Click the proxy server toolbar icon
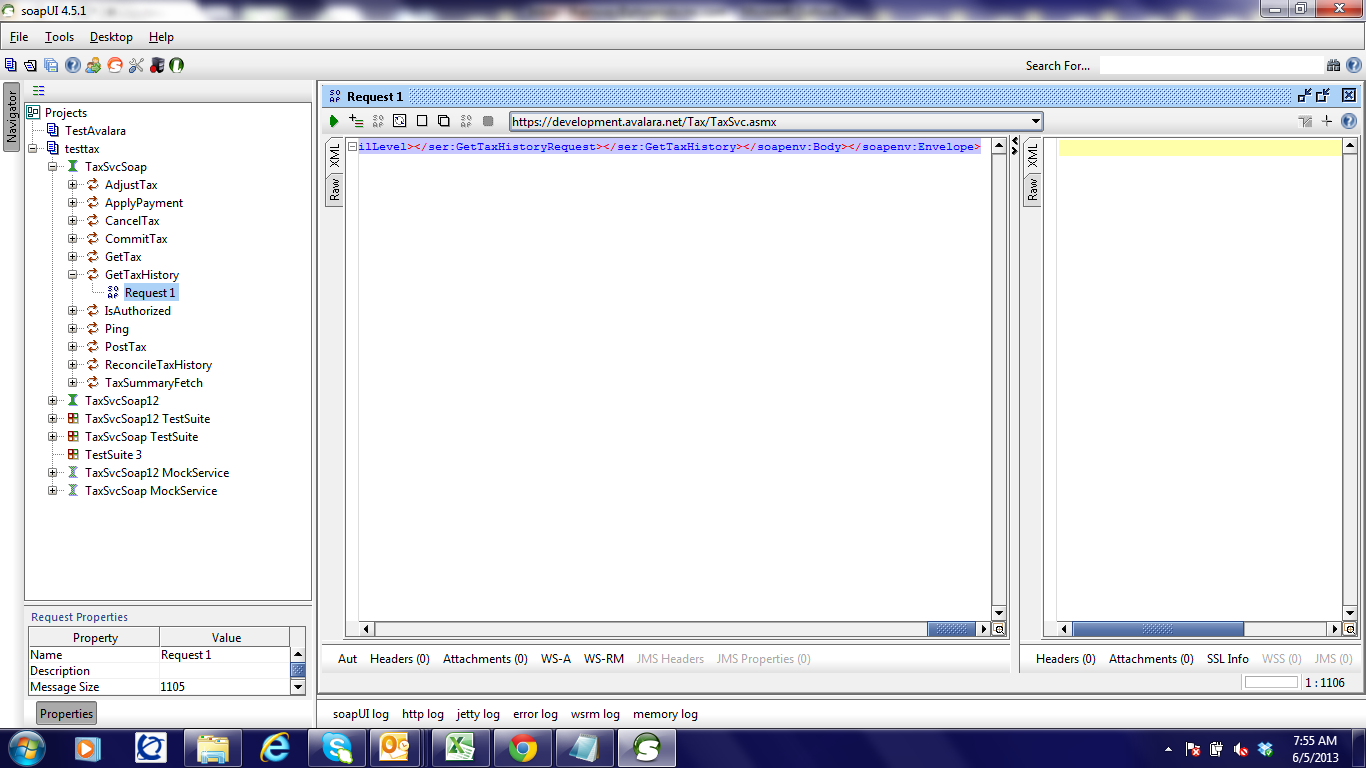Image resolution: width=1366 pixels, height=768 pixels. [x=156, y=65]
